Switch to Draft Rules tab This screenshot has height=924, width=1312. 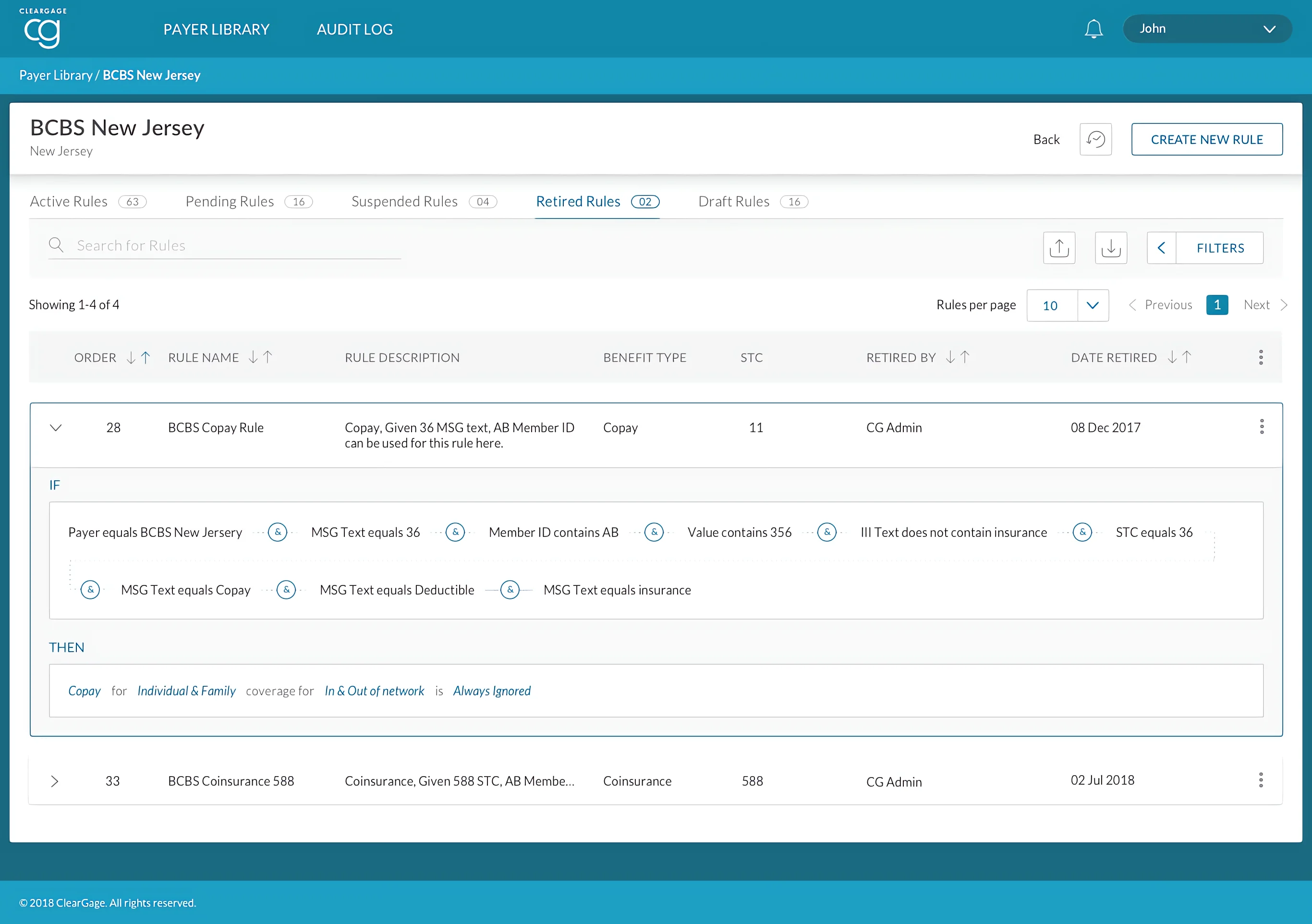[753, 202]
